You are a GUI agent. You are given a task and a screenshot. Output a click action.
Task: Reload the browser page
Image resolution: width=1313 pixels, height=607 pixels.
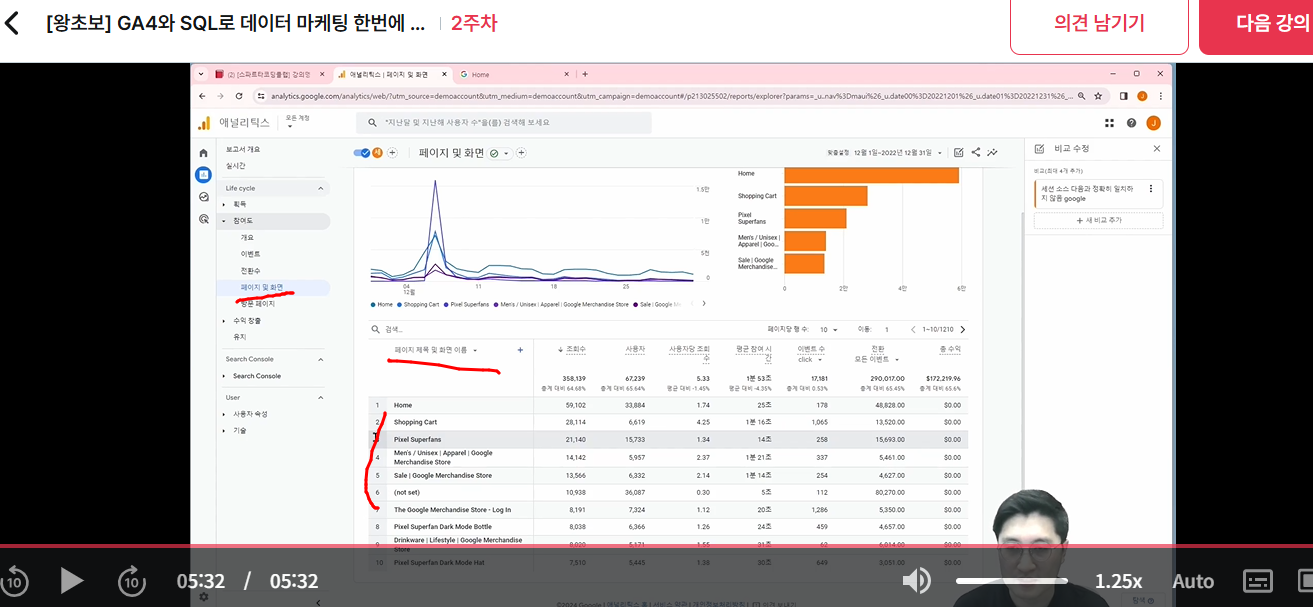tap(239, 96)
